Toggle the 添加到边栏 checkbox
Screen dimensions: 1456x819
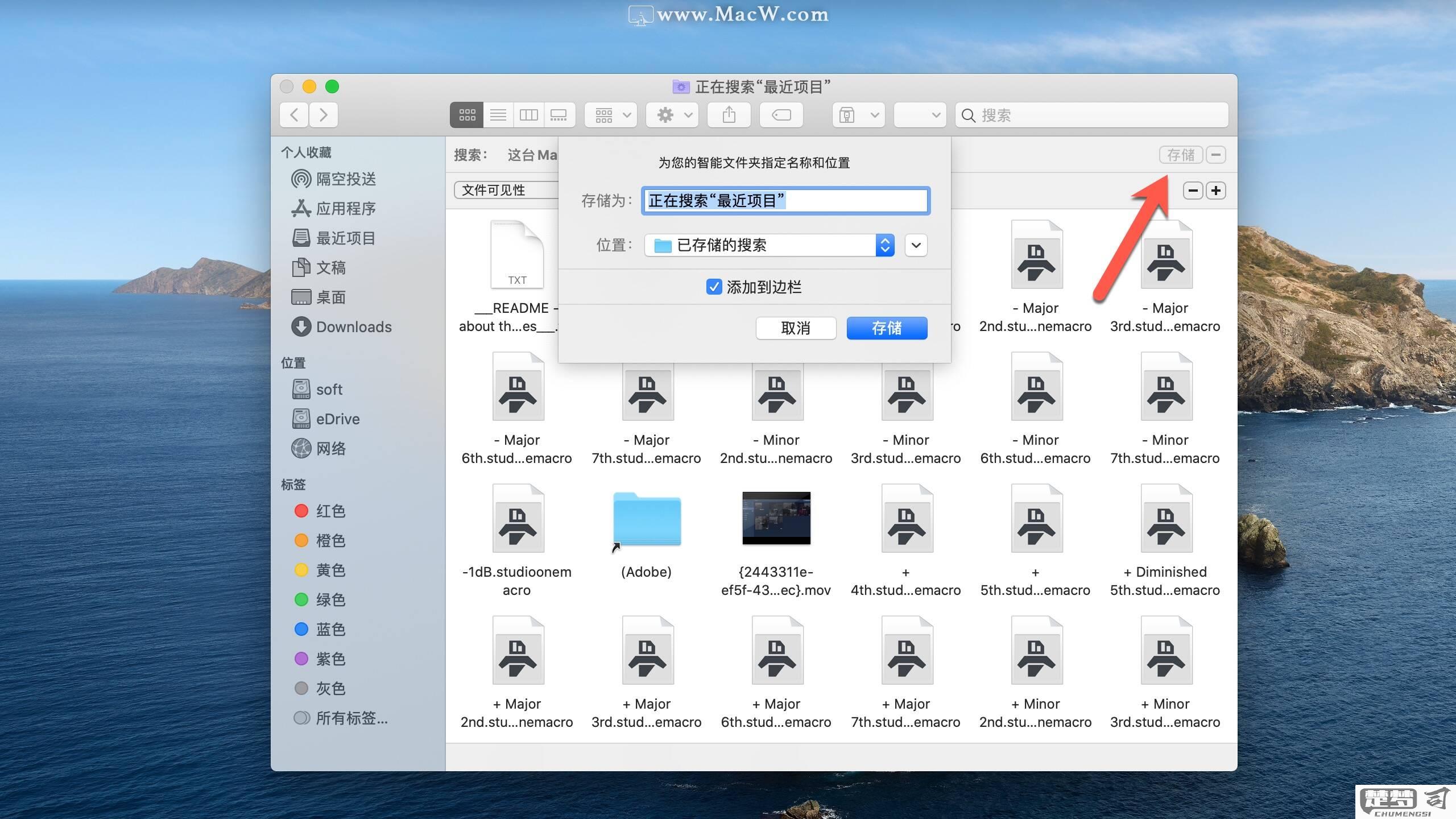(714, 287)
